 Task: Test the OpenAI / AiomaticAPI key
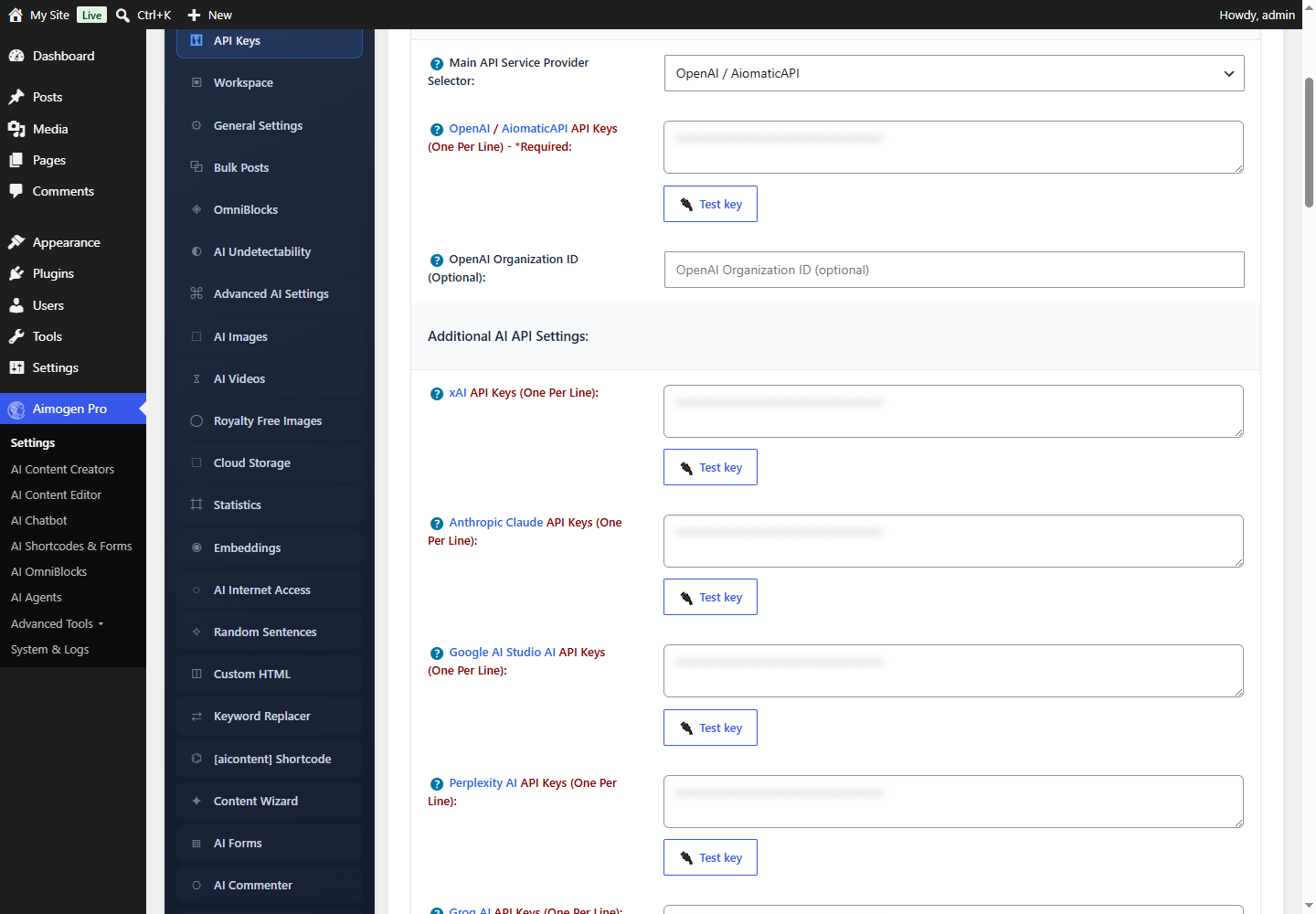(710, 204)
